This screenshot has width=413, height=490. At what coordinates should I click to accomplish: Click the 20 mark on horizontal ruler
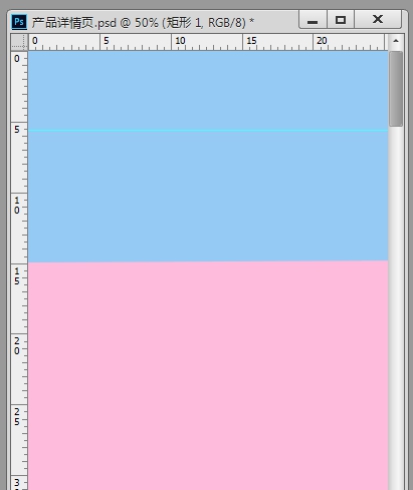point(322,41)
